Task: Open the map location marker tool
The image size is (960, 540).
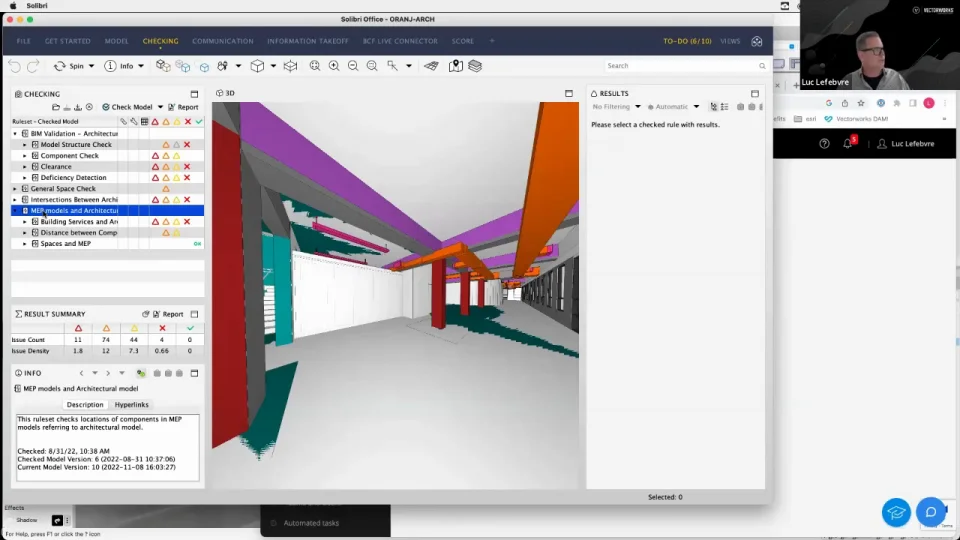Action: 456,66
